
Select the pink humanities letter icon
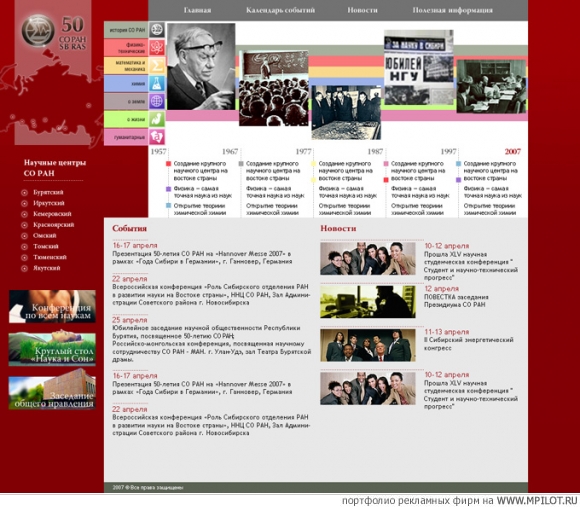tap(157, 137)
